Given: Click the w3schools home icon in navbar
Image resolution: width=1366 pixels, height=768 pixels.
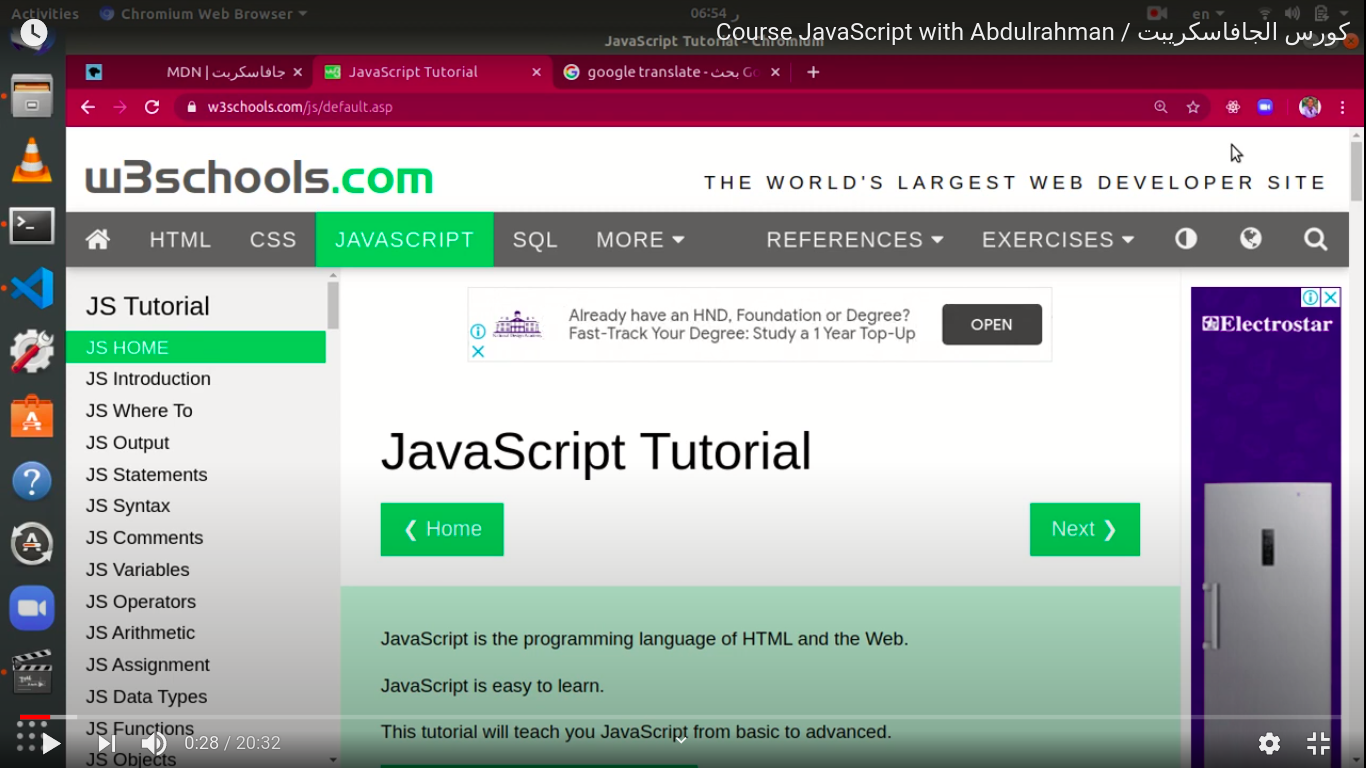Looking at the screenshot, I should point(98,239).
